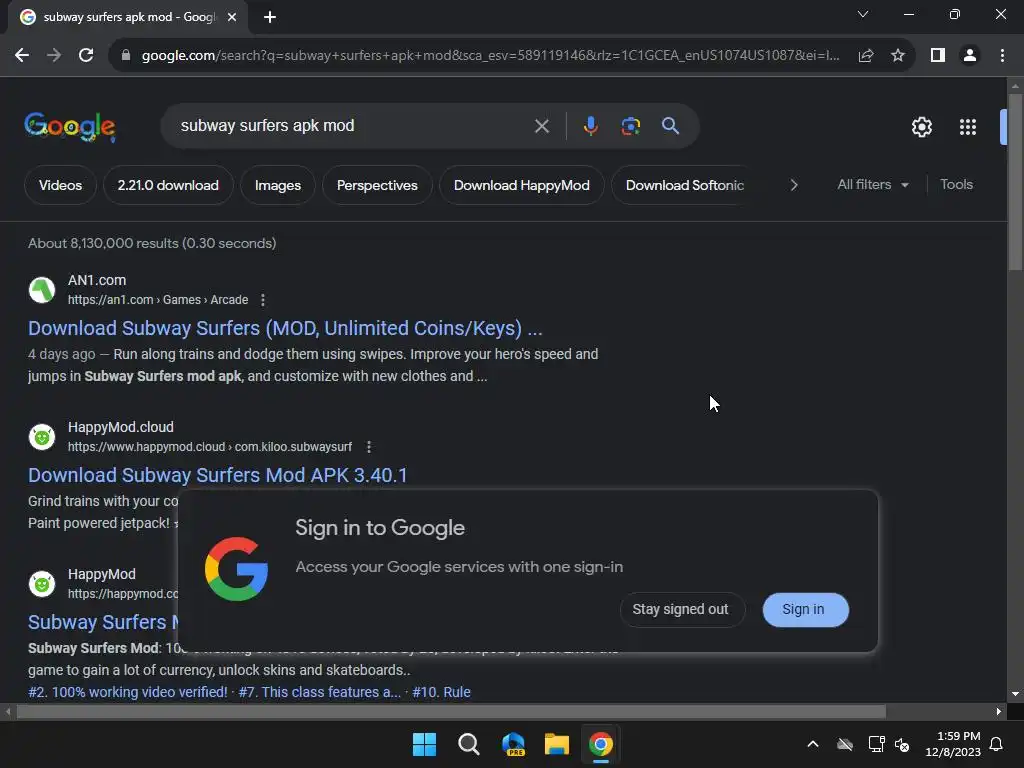Open tab search dropdown arrow
Screen dimensions: 1024x768
(863, 14)
